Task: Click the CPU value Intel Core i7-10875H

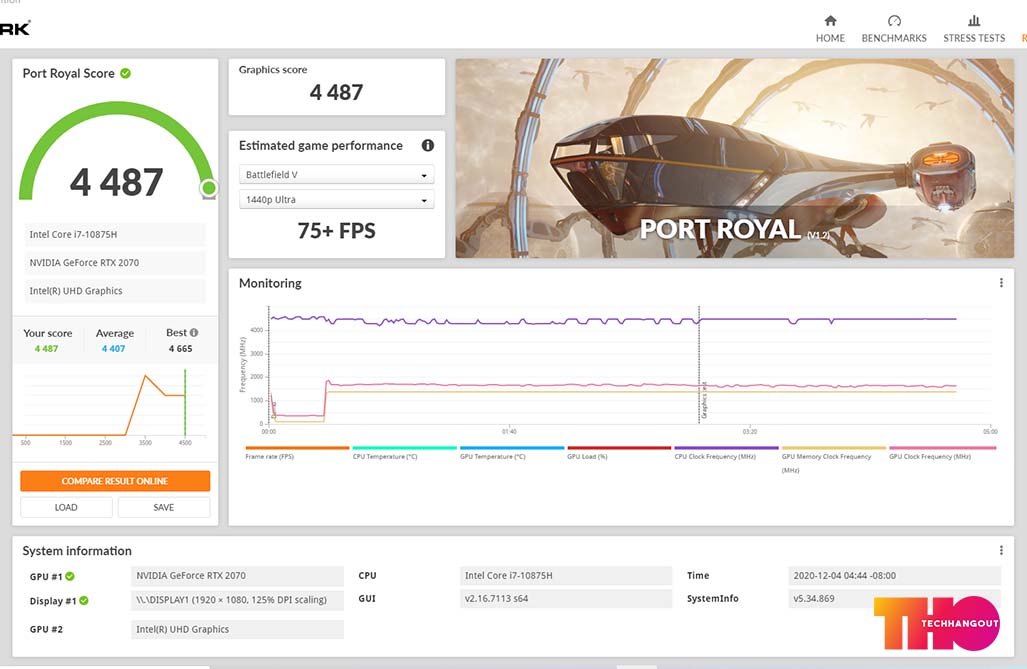Action: pos(566,576)
